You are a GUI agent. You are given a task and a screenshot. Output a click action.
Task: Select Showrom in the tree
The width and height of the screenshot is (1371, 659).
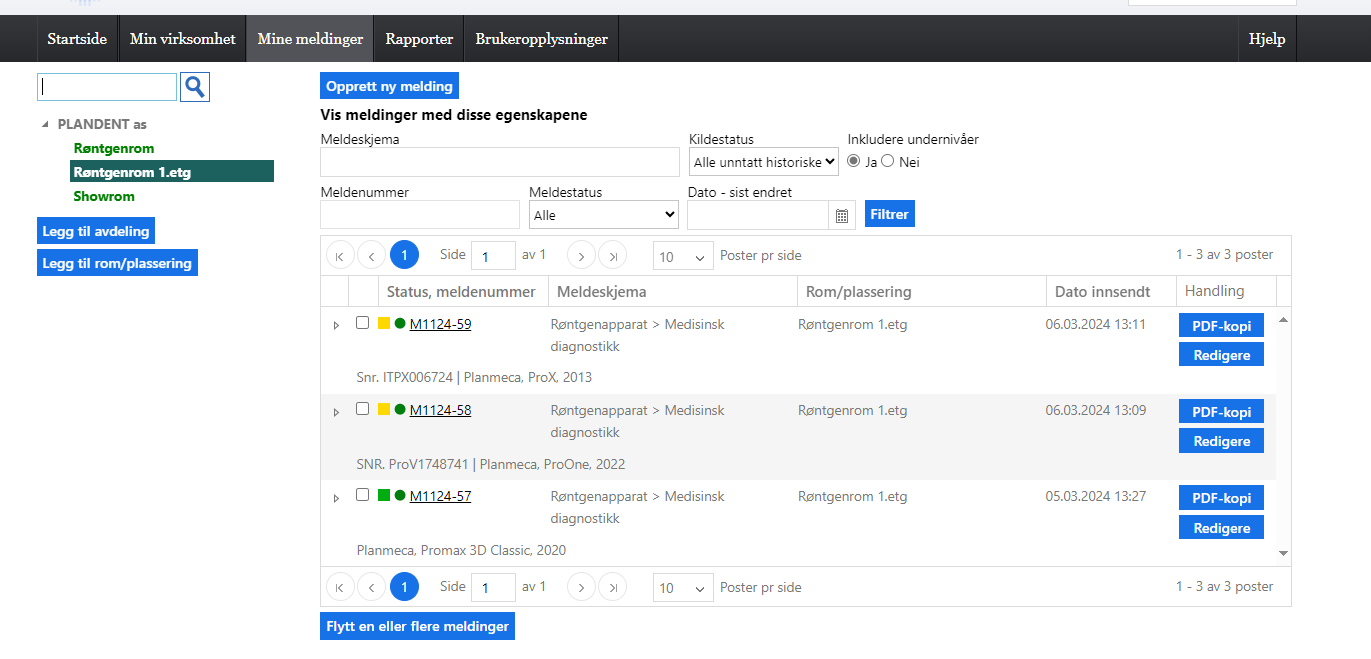tap(104, 196)
